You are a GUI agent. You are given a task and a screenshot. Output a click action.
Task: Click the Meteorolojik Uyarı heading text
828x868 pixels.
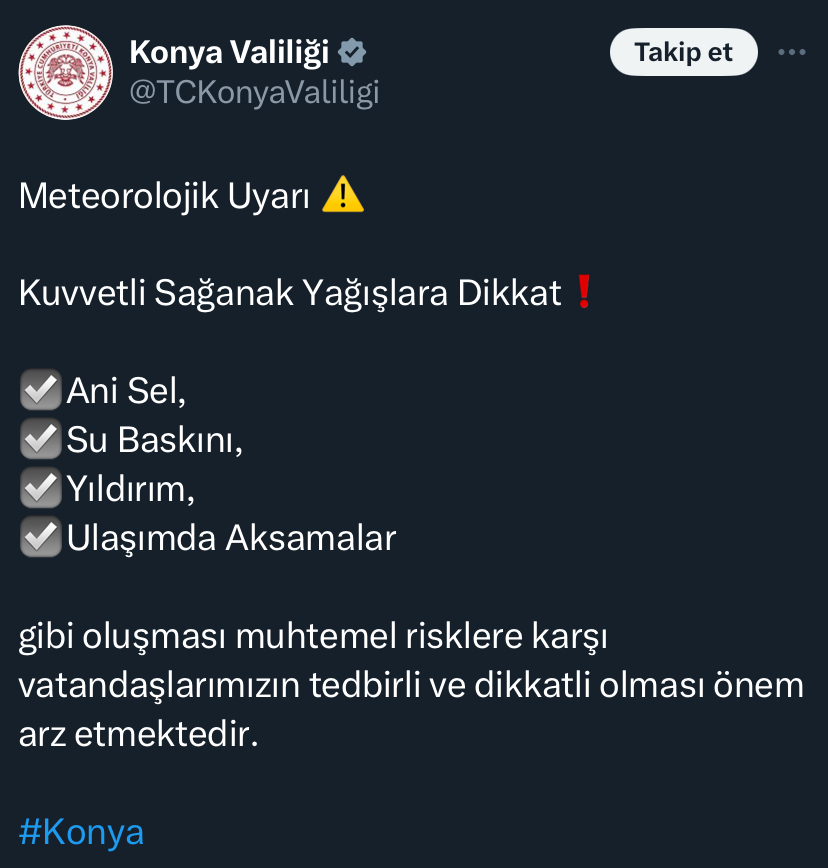click(x=164, y=196)
